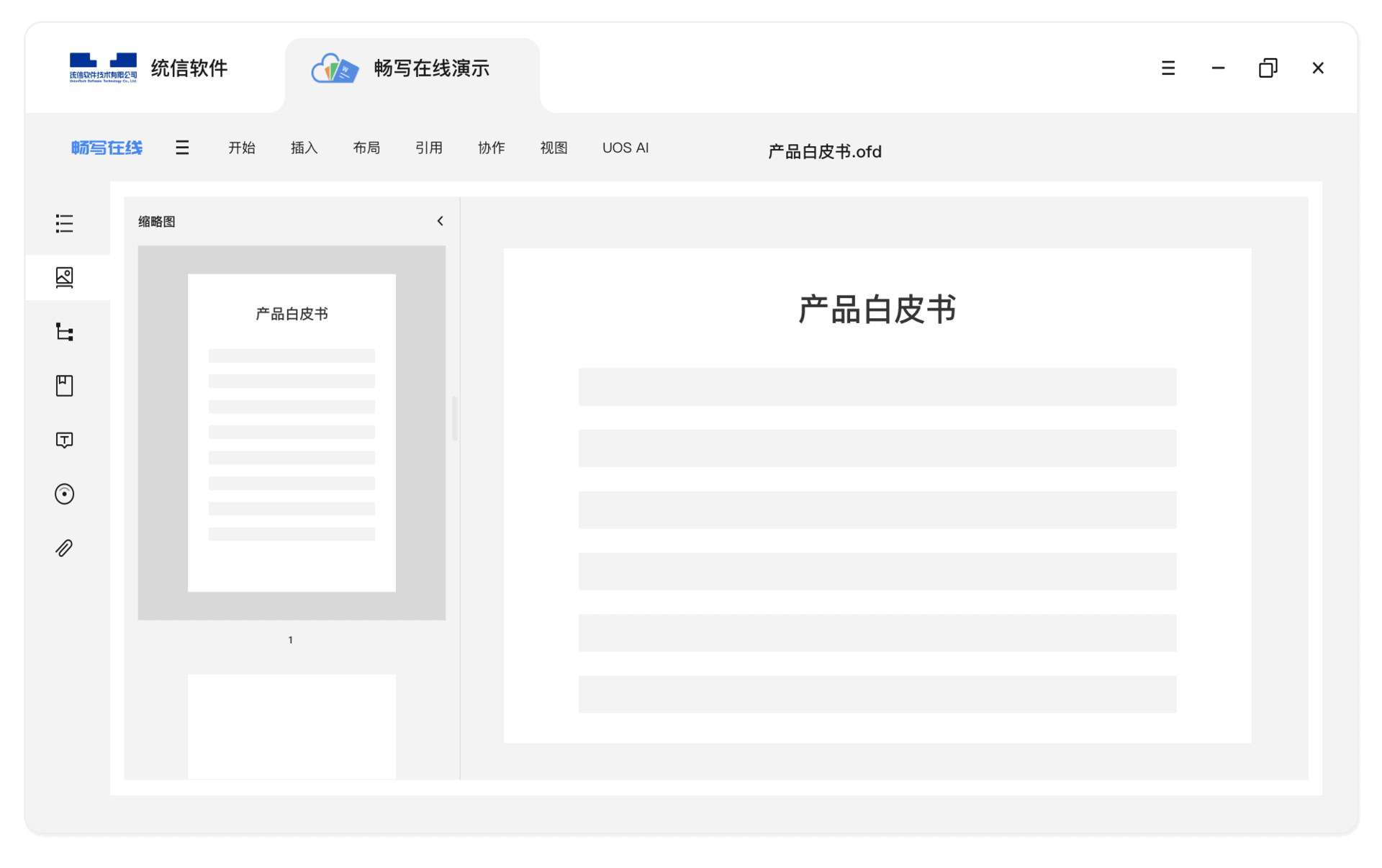Screen dimensions: 1382x868
Task: Select the second page thumbnail
Action: point(292,726)
